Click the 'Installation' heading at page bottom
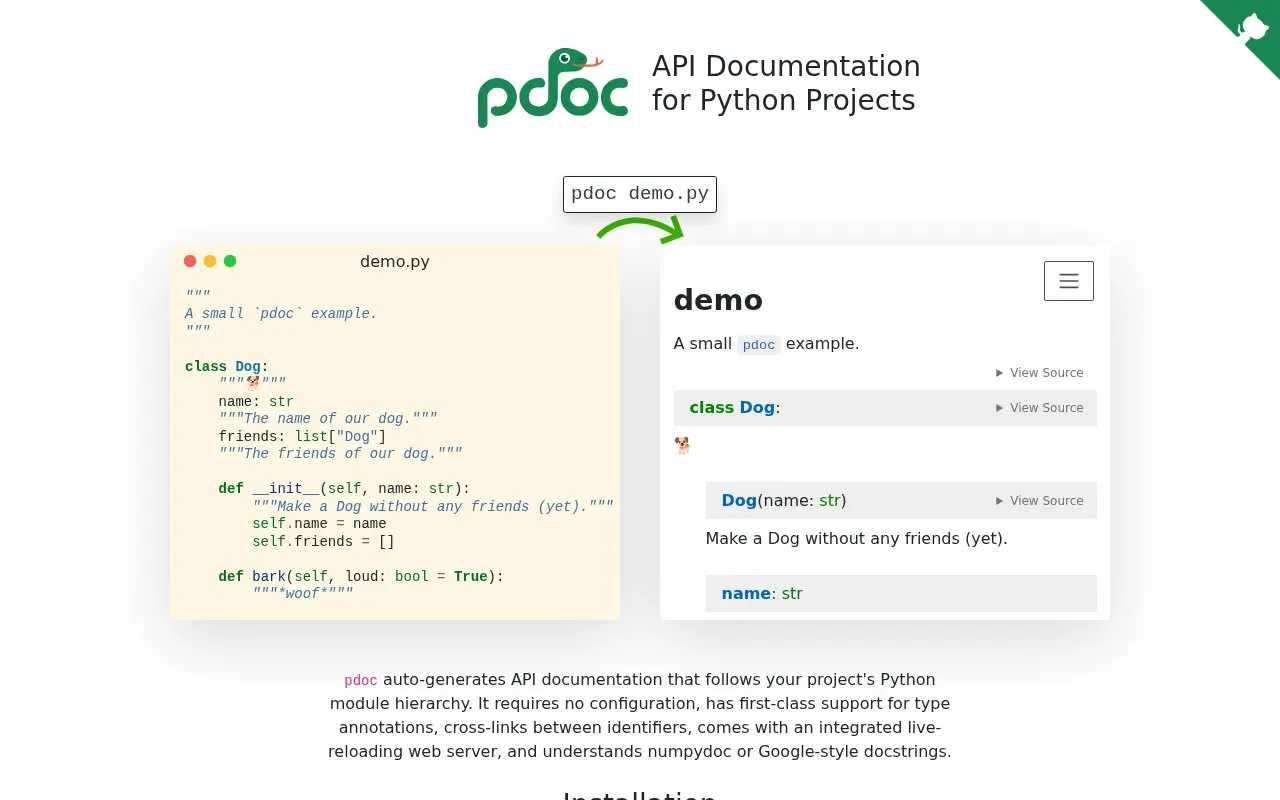1280x800 pixels. (x=640, y=796)
